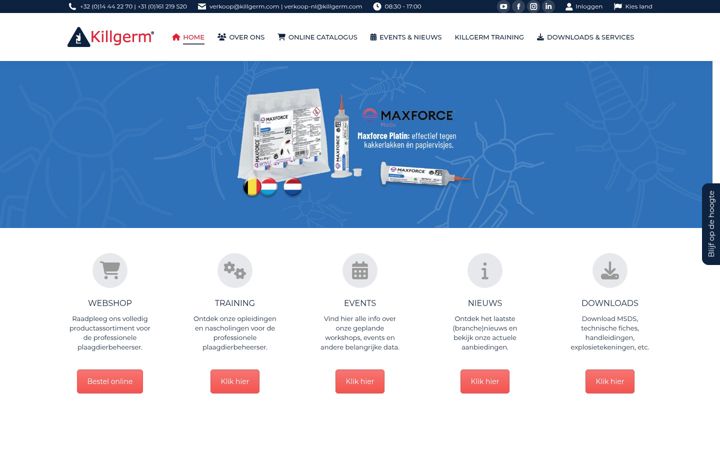
Task: Click the Killgerm logo
Action: pos(110,37)
